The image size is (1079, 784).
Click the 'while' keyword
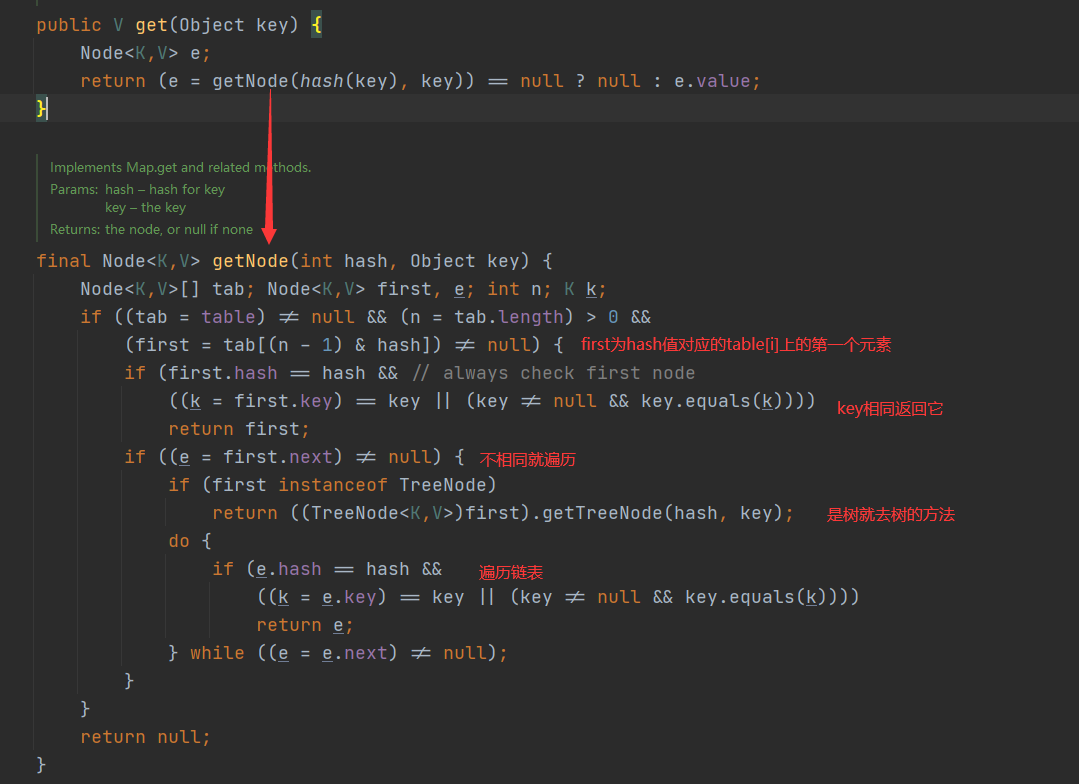click(x=217, y=653)
